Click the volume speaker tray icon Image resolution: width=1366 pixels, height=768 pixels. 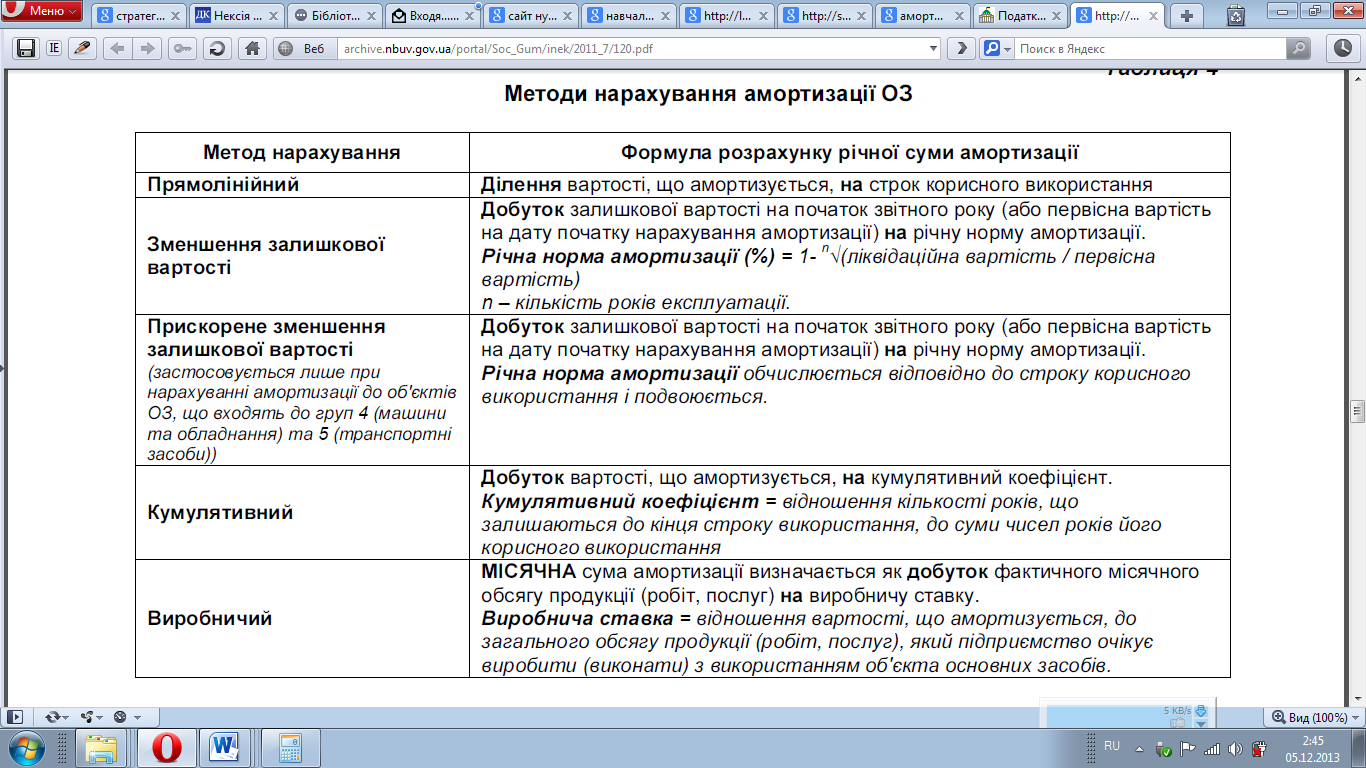1236,748
